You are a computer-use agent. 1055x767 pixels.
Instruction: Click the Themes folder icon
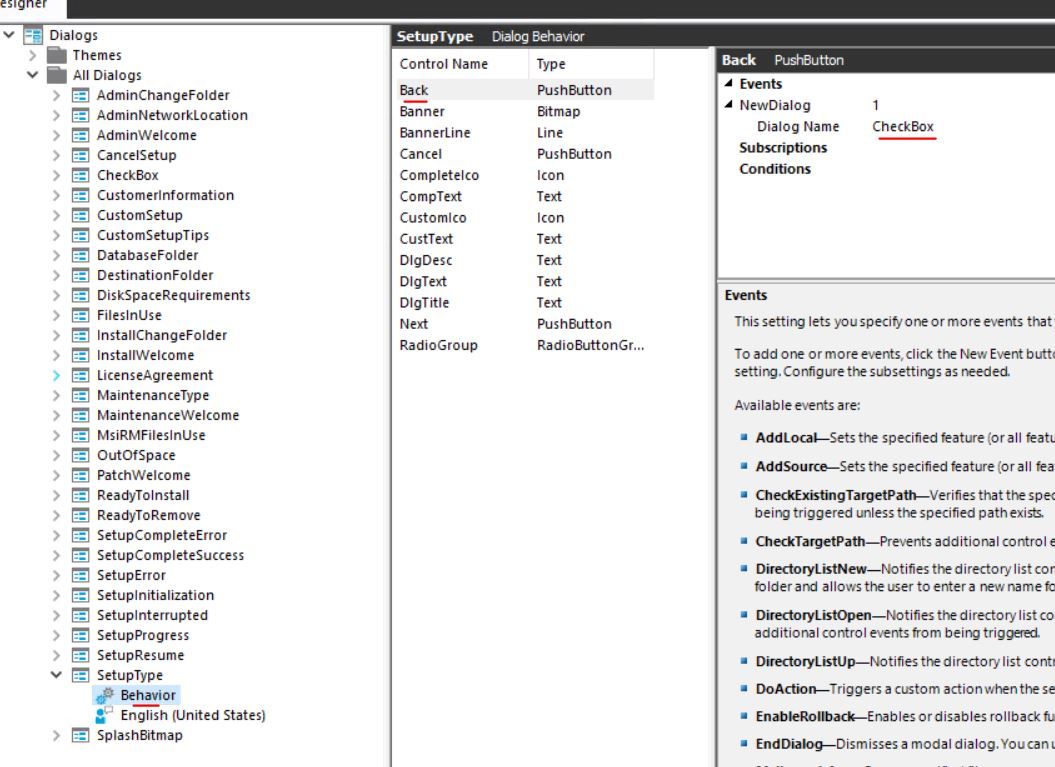[x=57, y=55]
